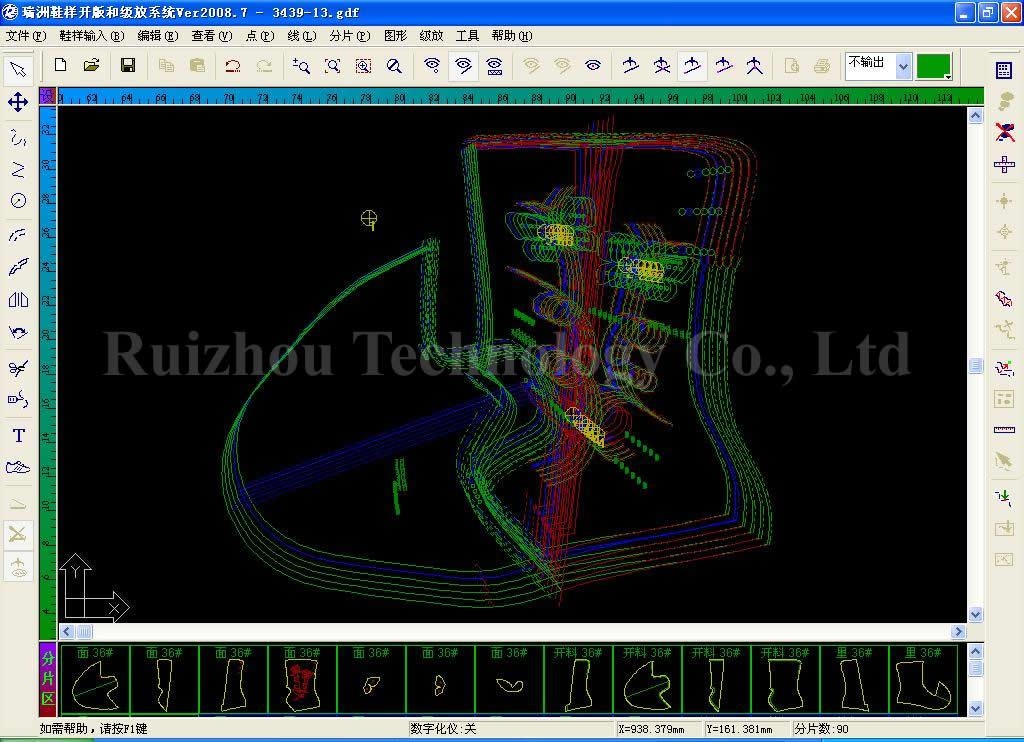Open the 分片(P) menu
The height and width of the screenshot is (742, 1024).
[349, 36]
